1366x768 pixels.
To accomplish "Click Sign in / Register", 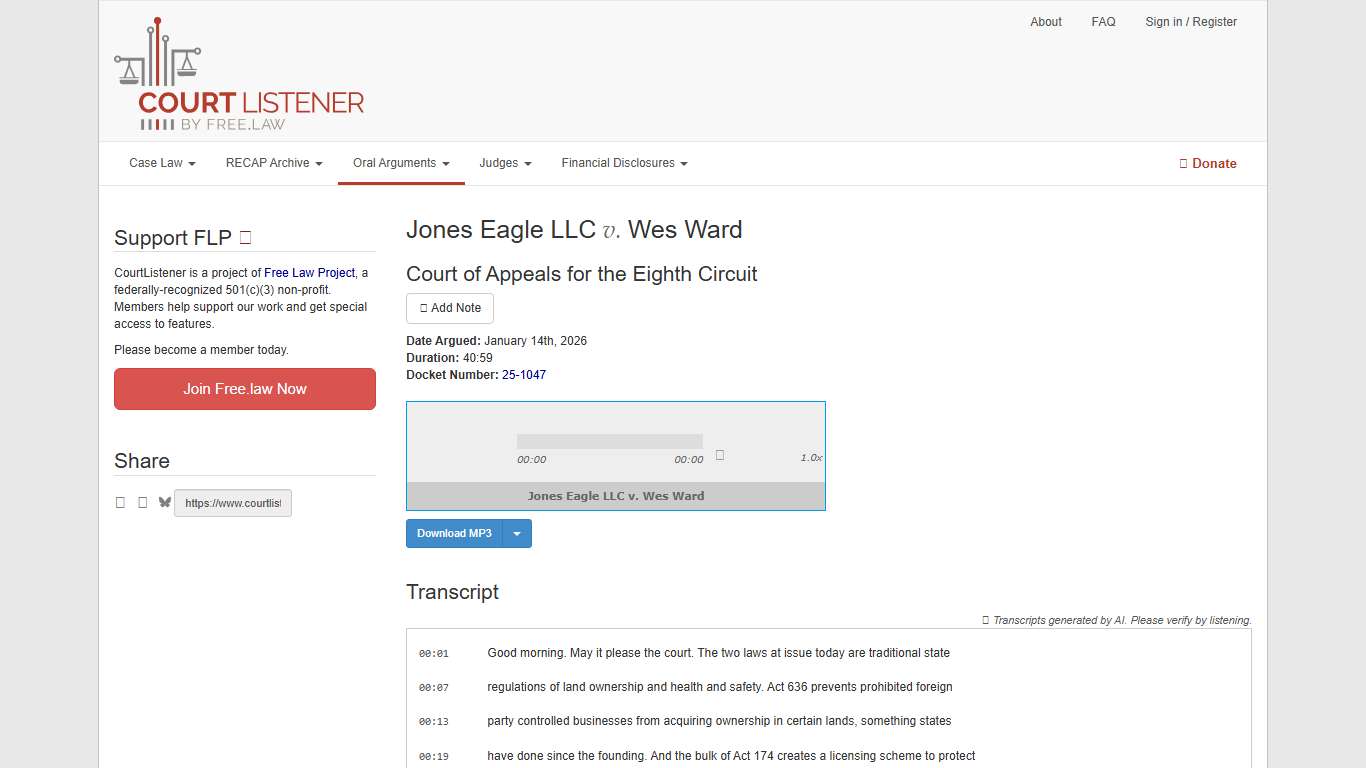I will [1190, 21].
